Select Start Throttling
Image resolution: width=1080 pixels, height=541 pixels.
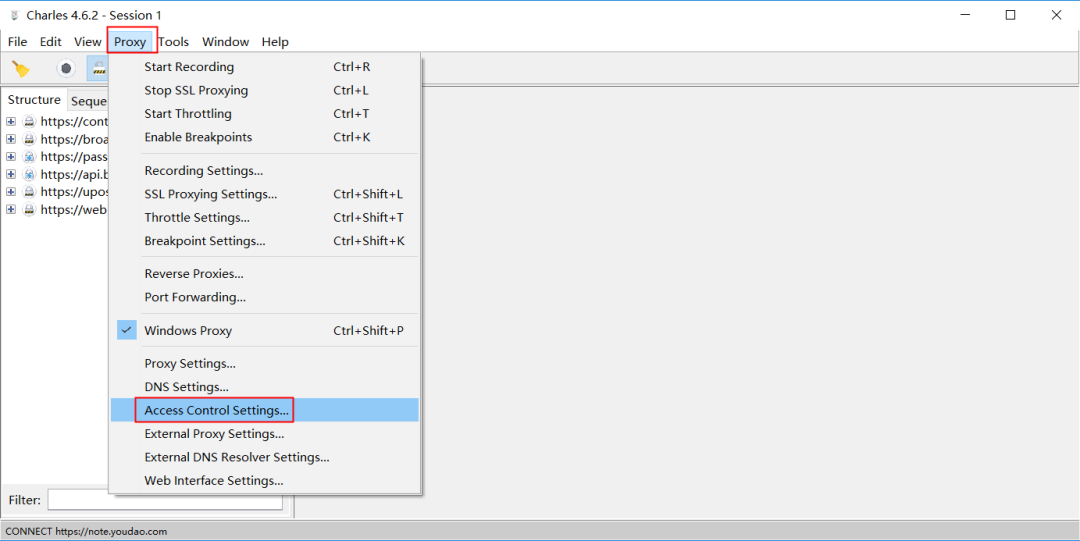(x=264, y=114)
